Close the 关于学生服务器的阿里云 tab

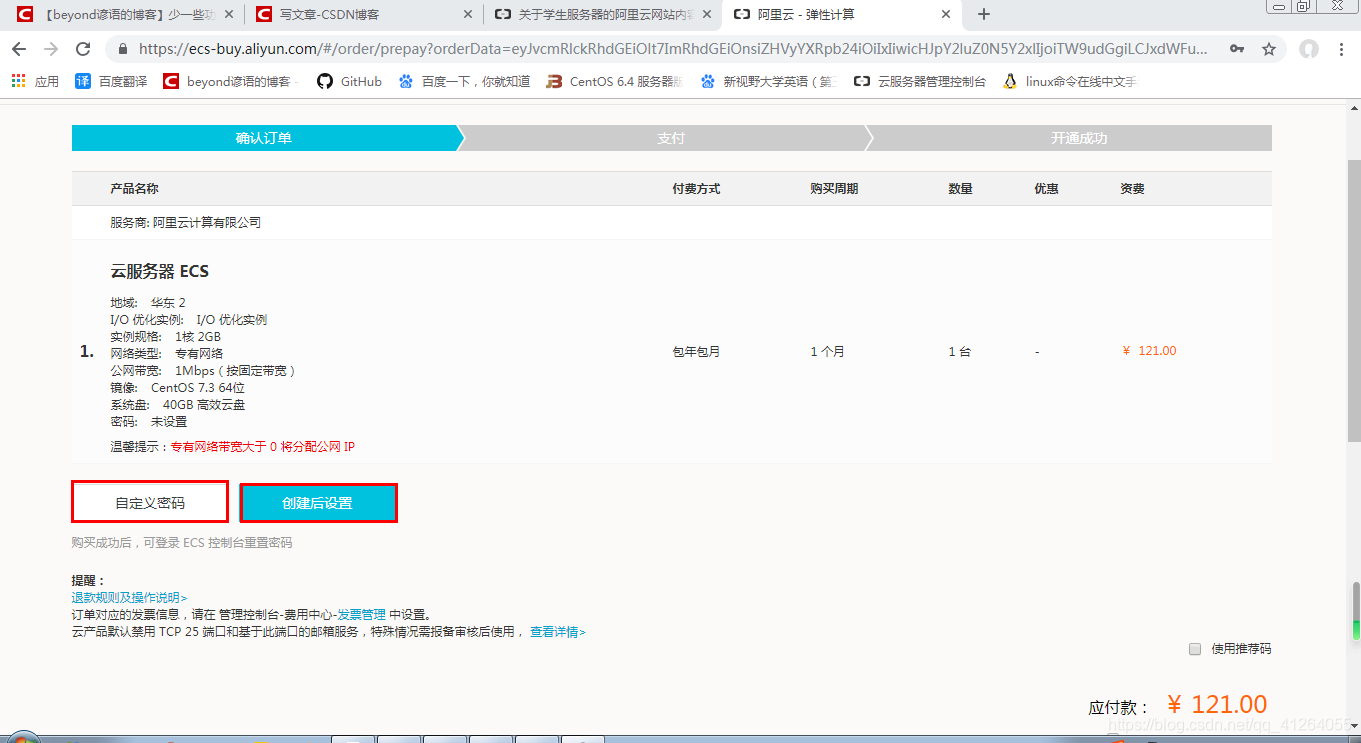coord(707,14)
